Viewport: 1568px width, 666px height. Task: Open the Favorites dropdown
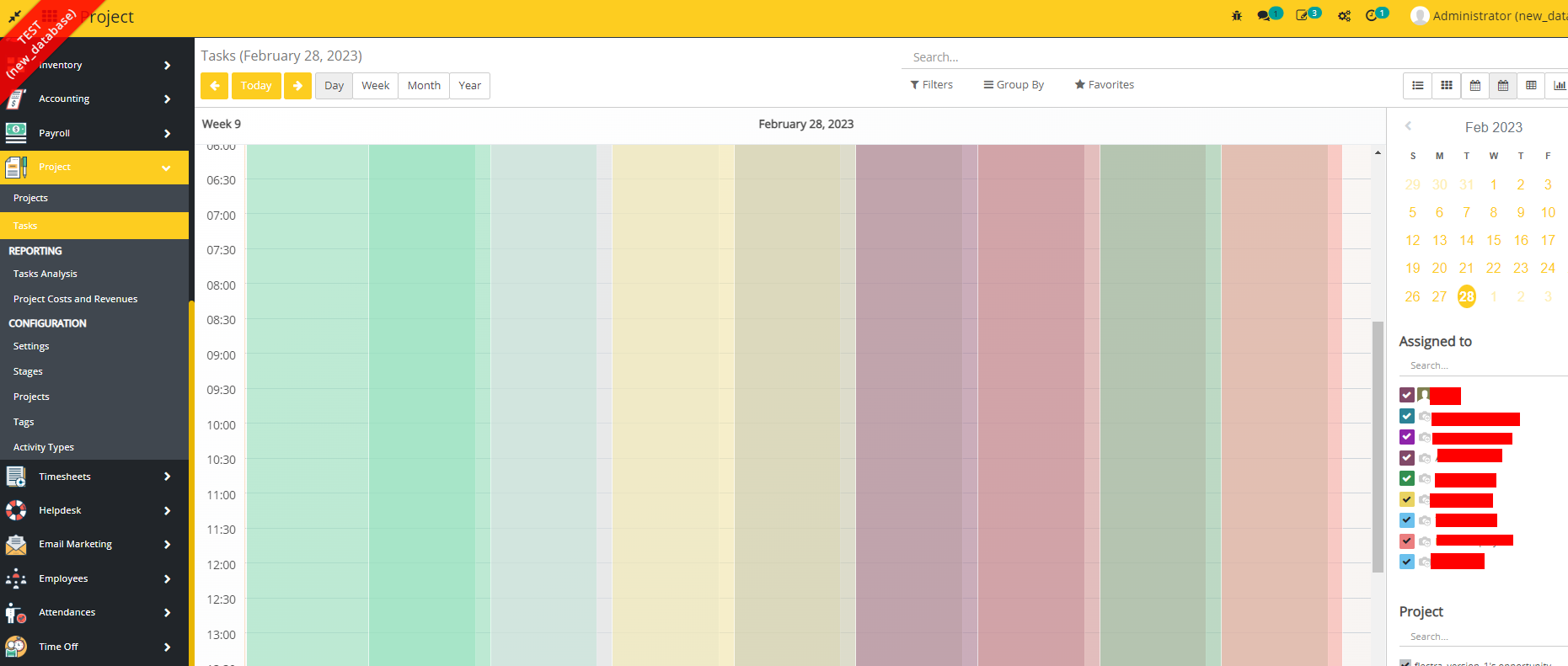pos(1105,85)
